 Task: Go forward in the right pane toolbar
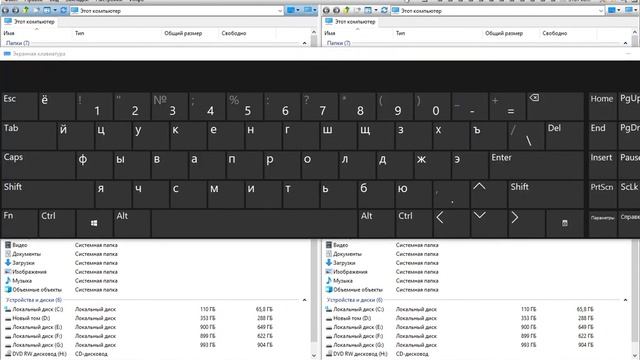(336, 10)
